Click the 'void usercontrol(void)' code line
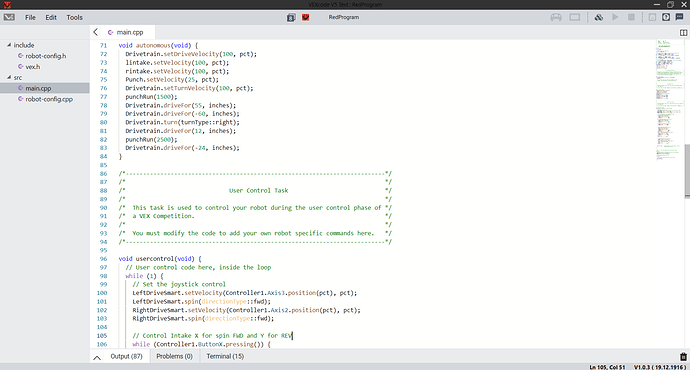This screenshot has height=370, width=690. [x=160, y=259]
